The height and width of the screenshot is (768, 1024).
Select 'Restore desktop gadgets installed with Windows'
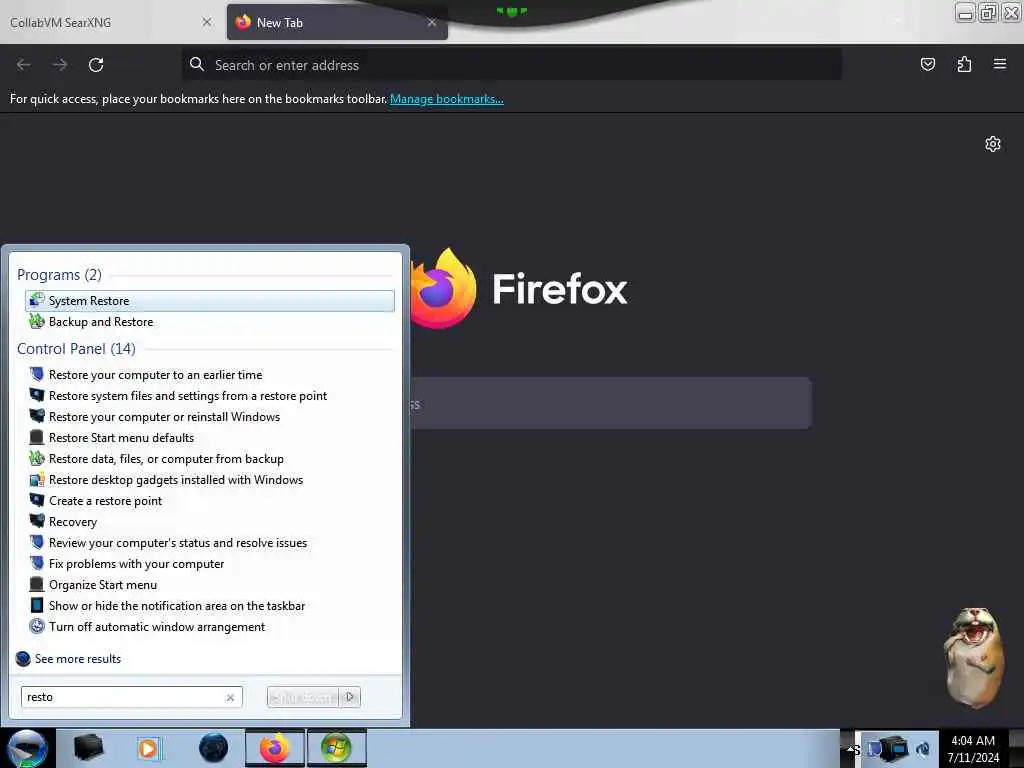pos(210,480)
